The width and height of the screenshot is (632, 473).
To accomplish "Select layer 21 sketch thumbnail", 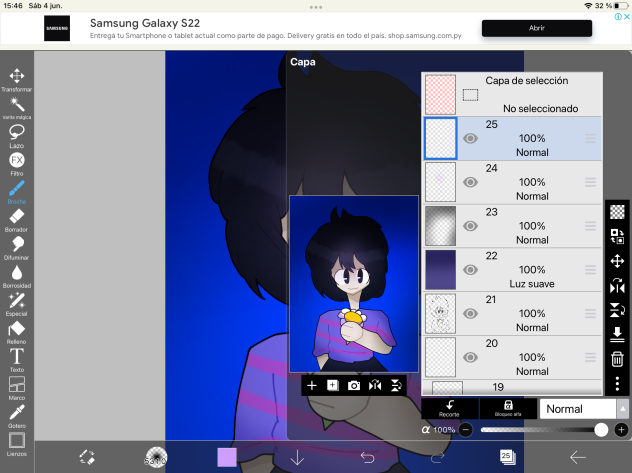I will click(440, 313).
